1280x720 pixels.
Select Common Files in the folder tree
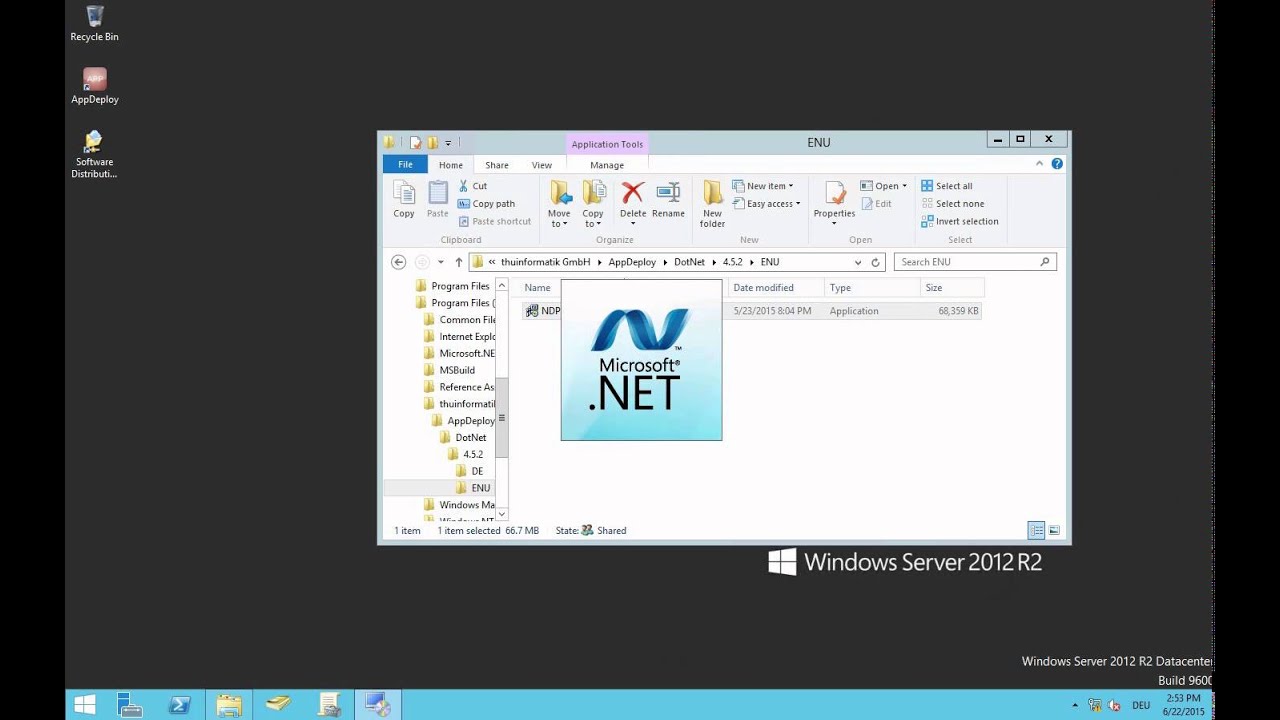tap(459, 320)
